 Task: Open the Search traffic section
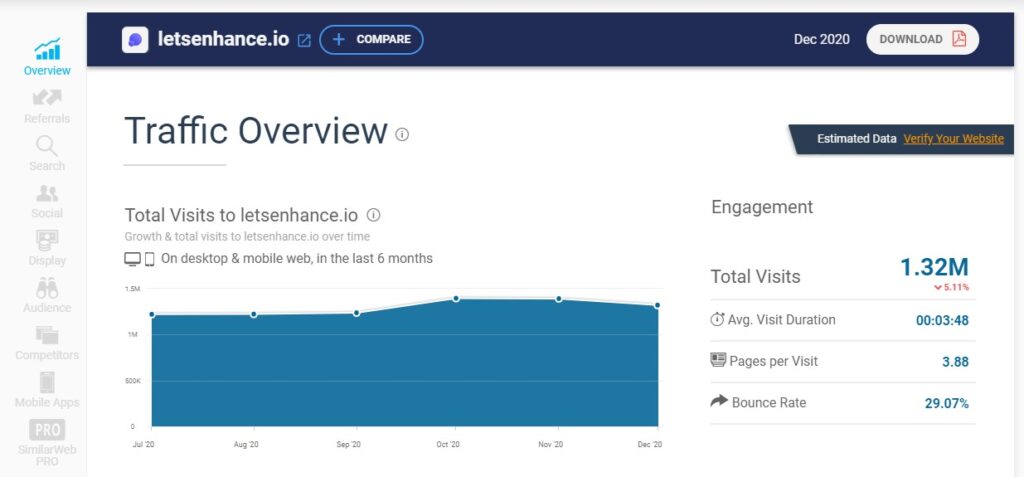tap(47, 153)
